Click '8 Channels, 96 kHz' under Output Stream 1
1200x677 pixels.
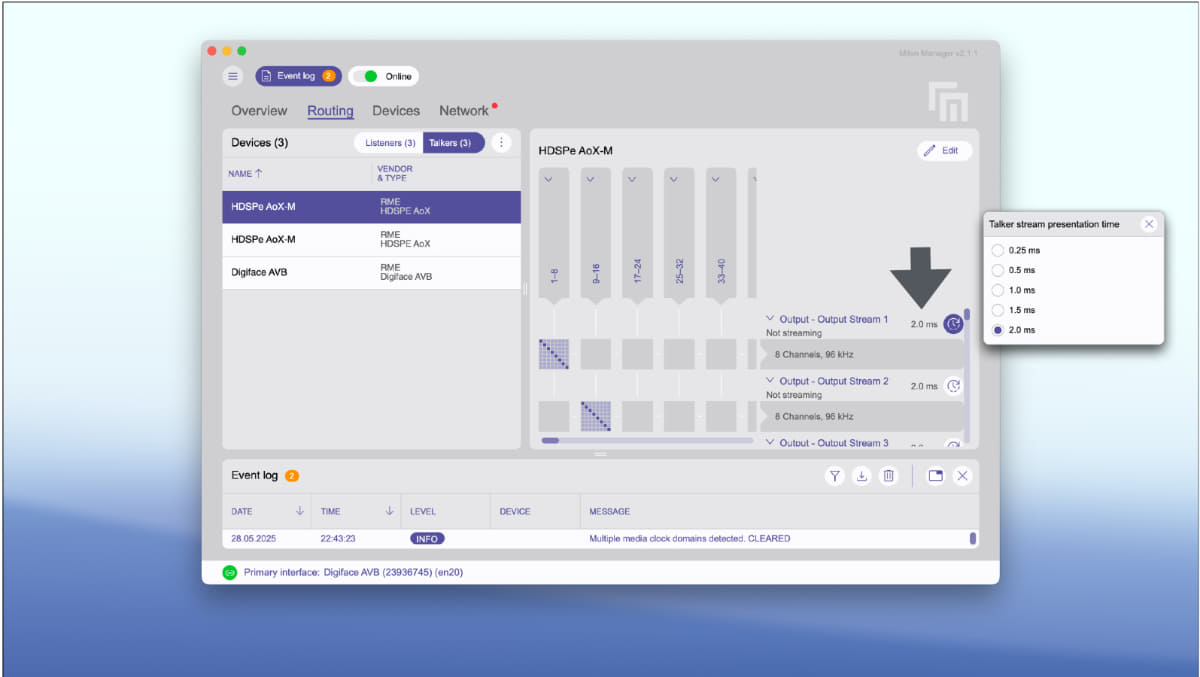click(814, 355)
